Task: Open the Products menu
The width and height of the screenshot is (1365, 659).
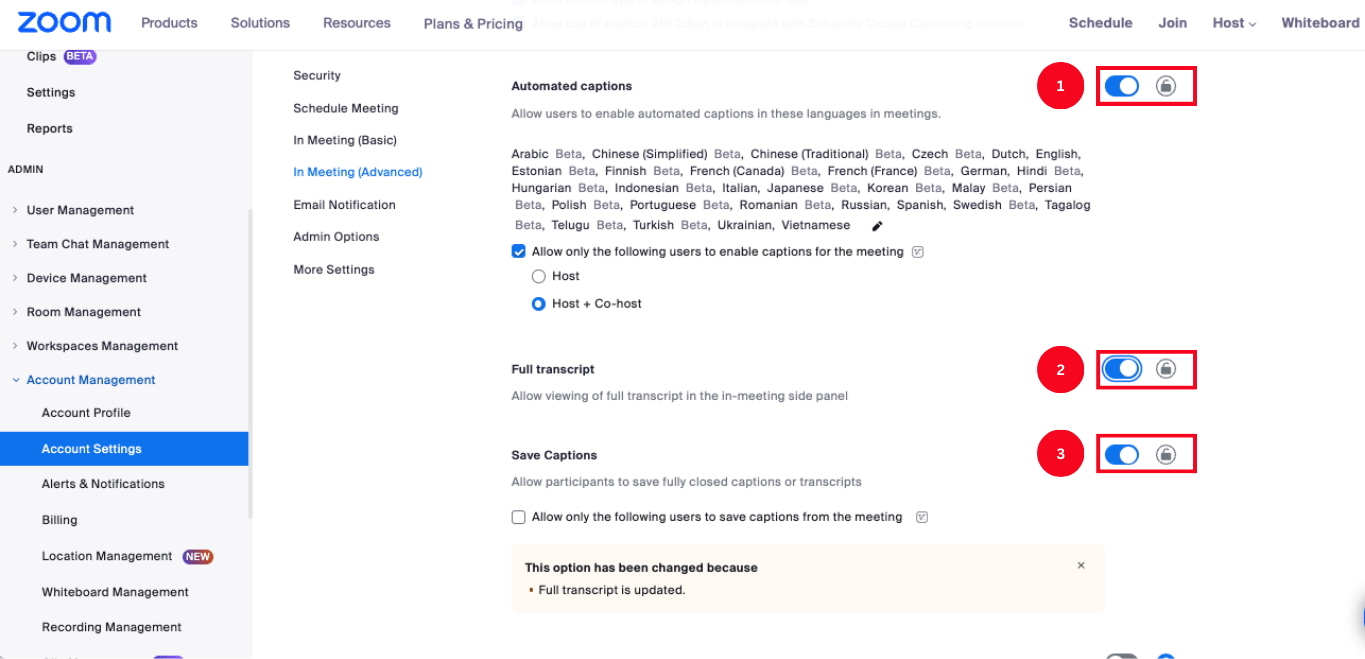Action: [169, 22]
